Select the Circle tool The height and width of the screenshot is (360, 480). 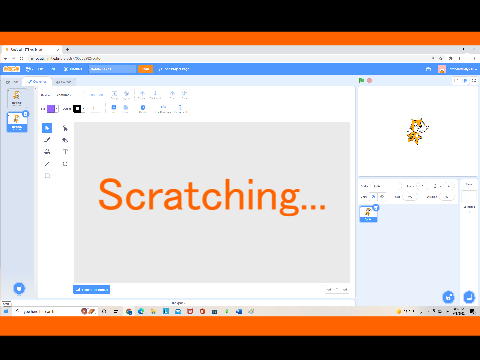65,164
